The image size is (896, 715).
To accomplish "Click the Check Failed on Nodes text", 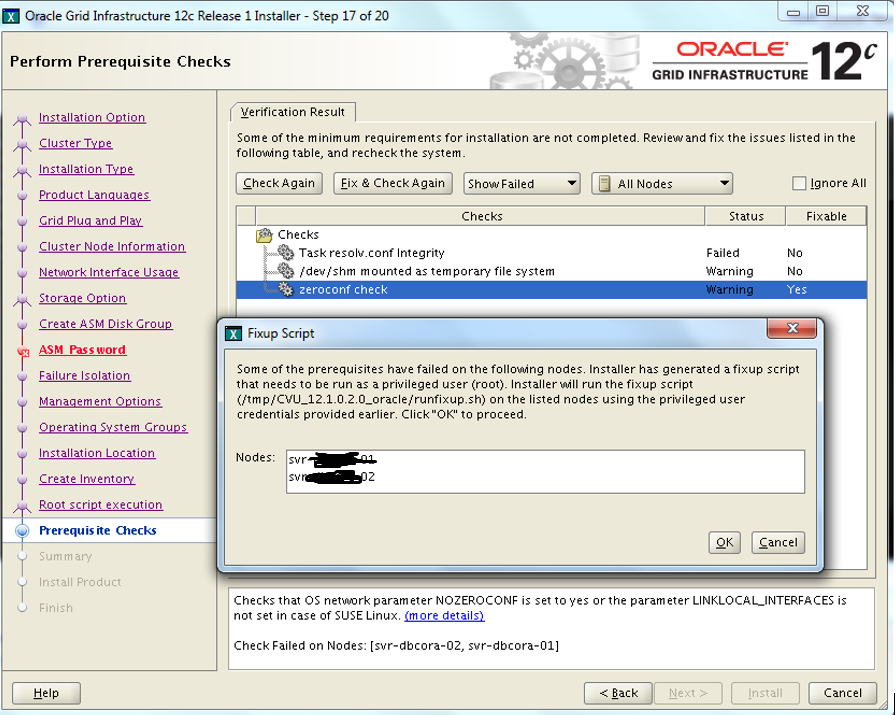I will tap(396, 645).
